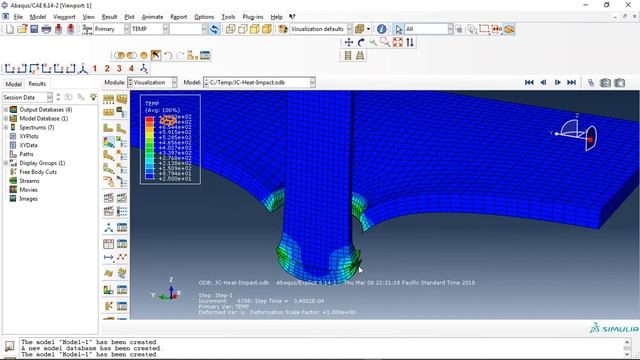Click the blue query information icon
This screenshot has height=360, width=640.
point(381,29)
